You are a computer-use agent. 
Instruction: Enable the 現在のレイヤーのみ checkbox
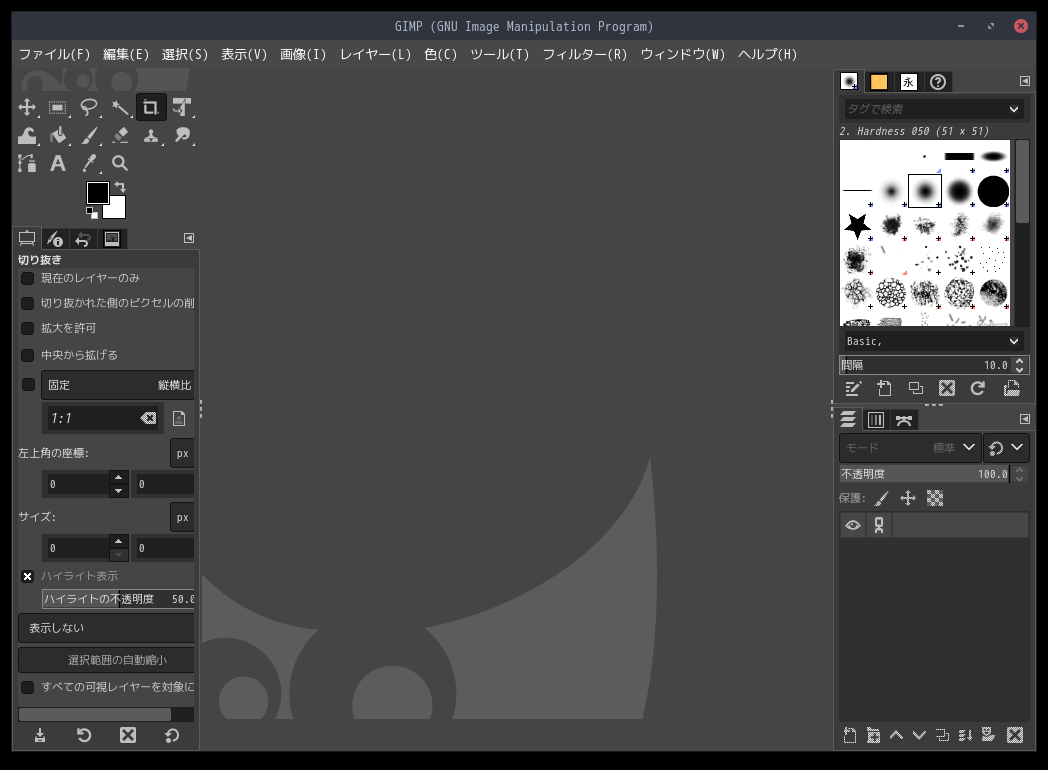click(28, 278)
